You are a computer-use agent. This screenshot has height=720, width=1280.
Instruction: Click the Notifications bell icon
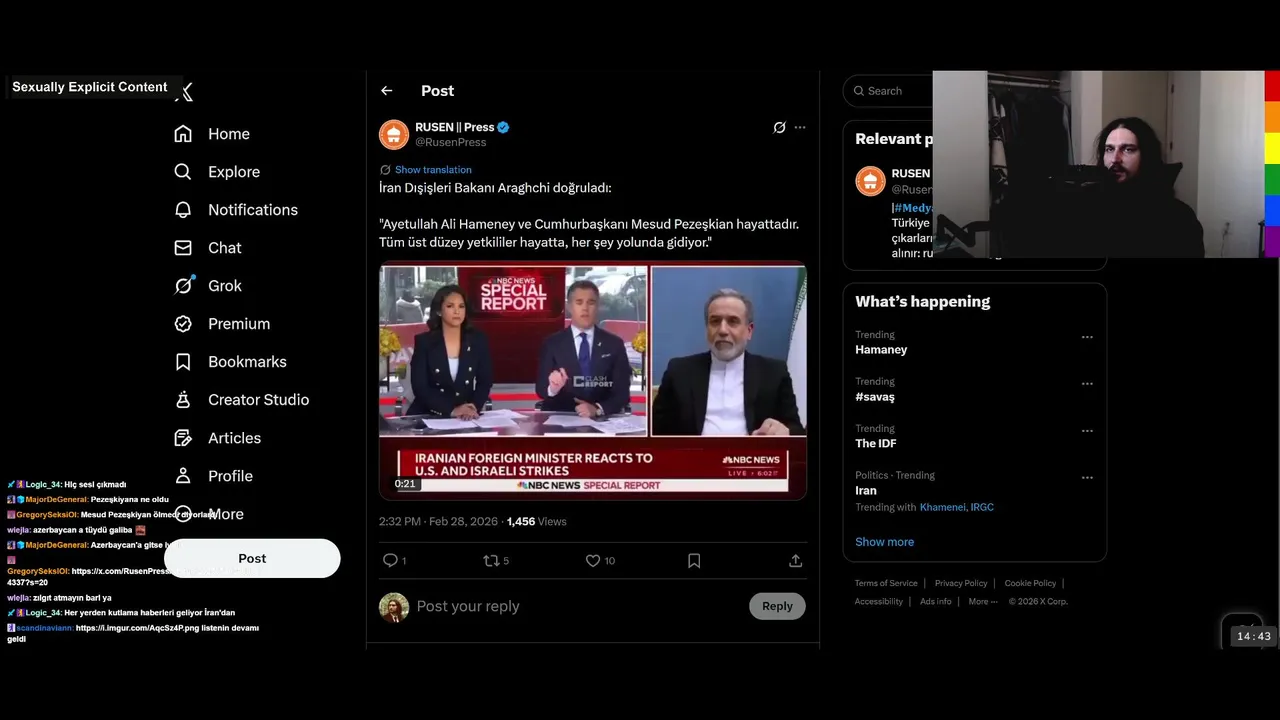[183, 210]
